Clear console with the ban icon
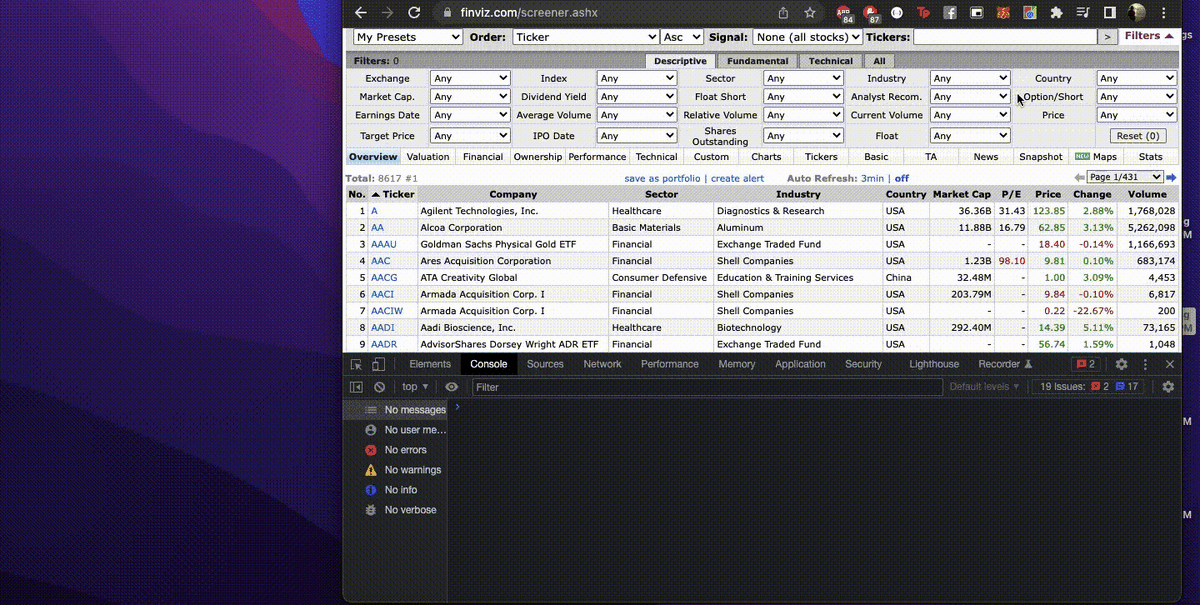The width and height of the screenshot is (1200, 605). coord(380,387)
